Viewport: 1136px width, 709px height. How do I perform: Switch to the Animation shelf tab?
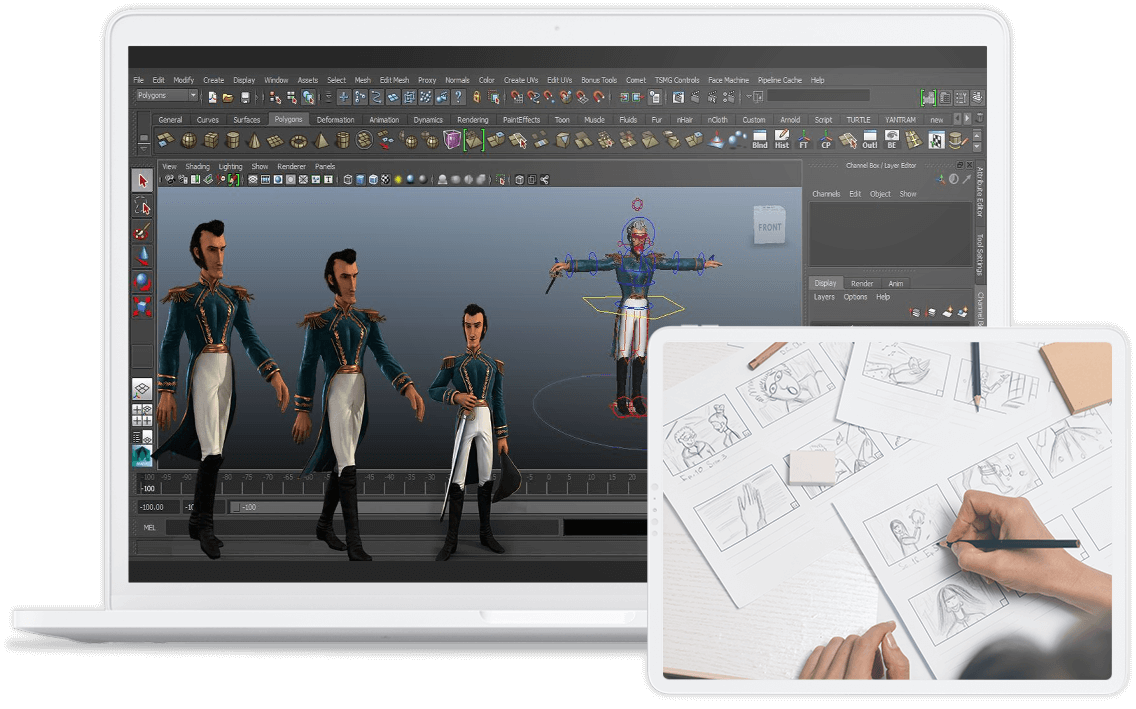pyautogui.click(x=384, y=120)
